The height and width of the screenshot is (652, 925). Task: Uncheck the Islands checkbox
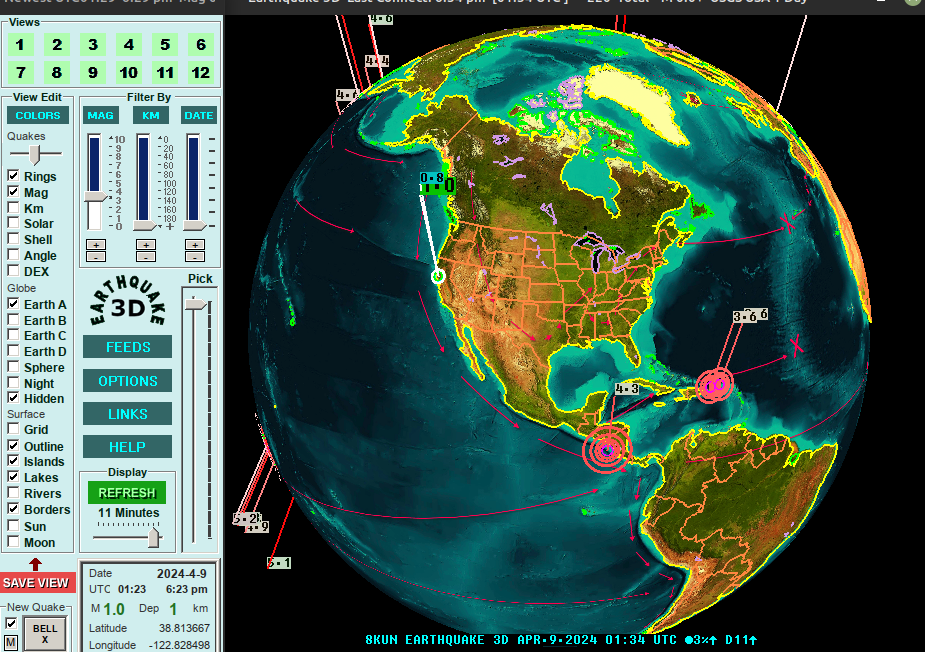[x=13, y=461]
